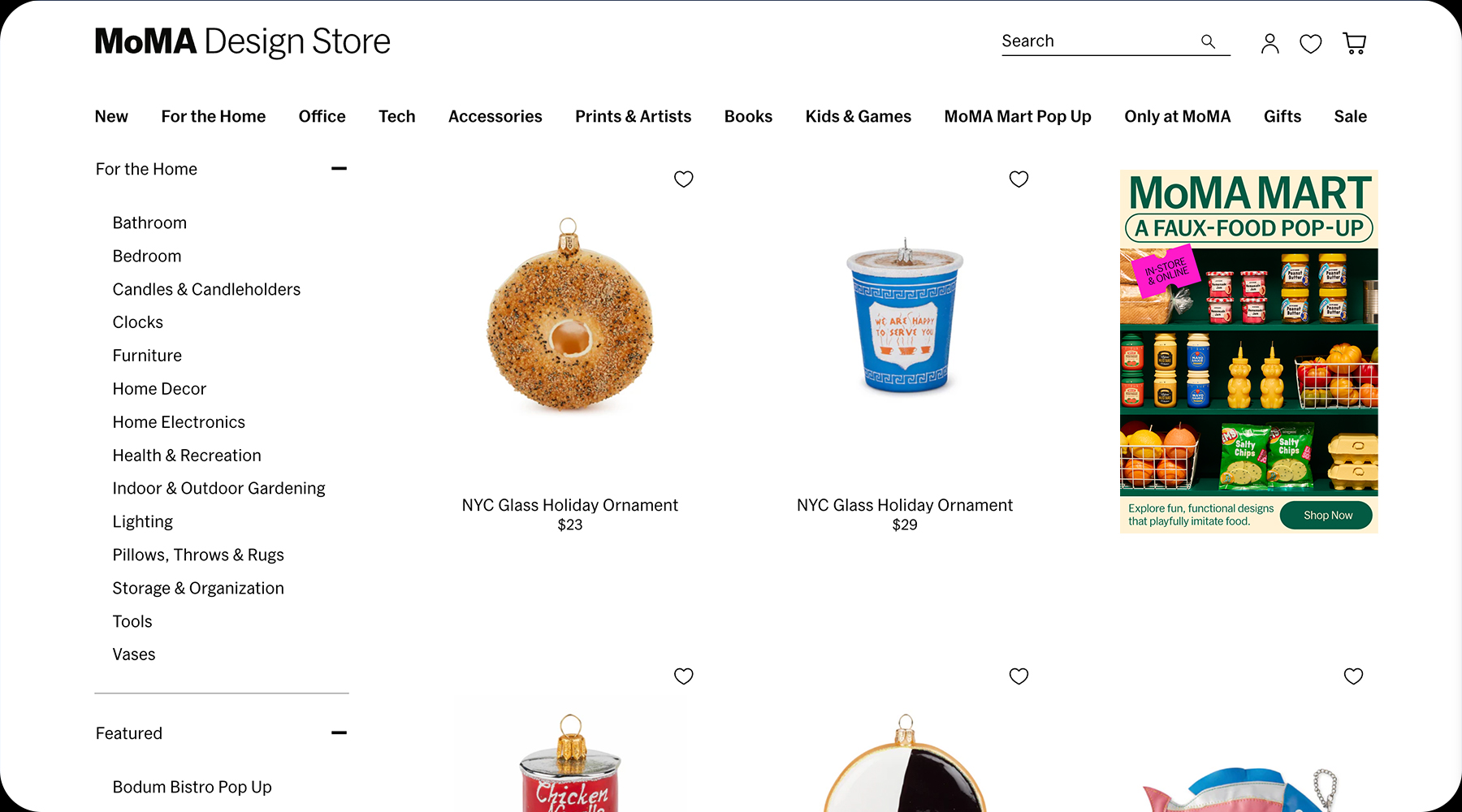This screenshot has width=1462, height=812.
Task: Open the wishlist heart in the header
Action: coord(1310,44)
